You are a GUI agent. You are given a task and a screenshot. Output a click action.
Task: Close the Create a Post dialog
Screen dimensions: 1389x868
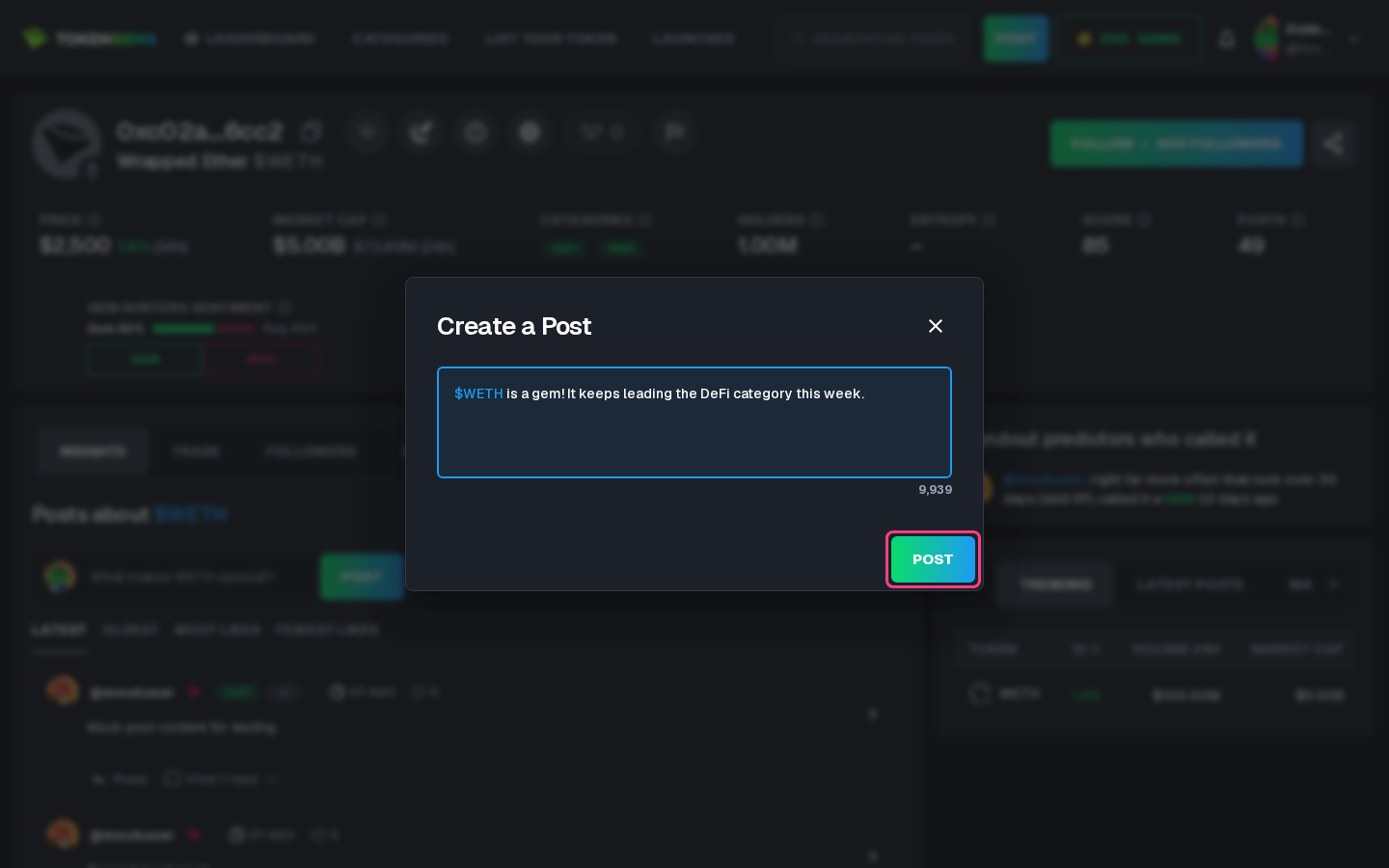click(x=935, y=326)
